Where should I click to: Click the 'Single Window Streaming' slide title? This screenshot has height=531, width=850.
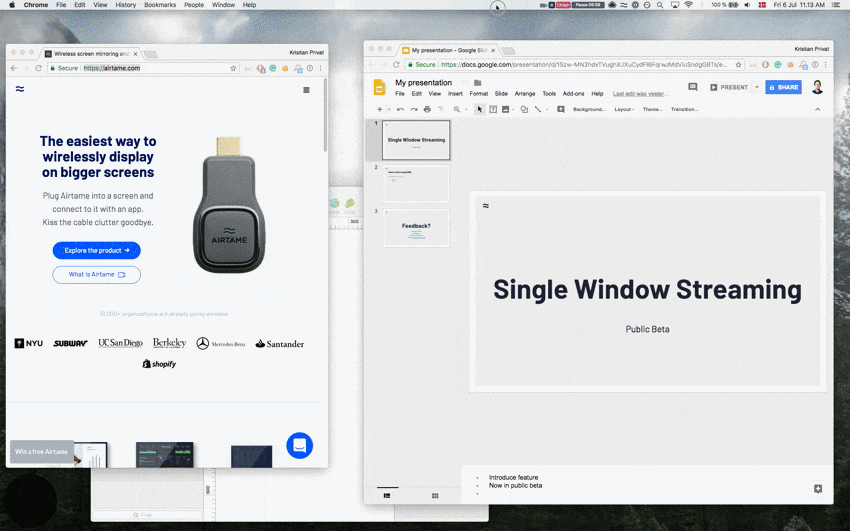pos(647,289)
